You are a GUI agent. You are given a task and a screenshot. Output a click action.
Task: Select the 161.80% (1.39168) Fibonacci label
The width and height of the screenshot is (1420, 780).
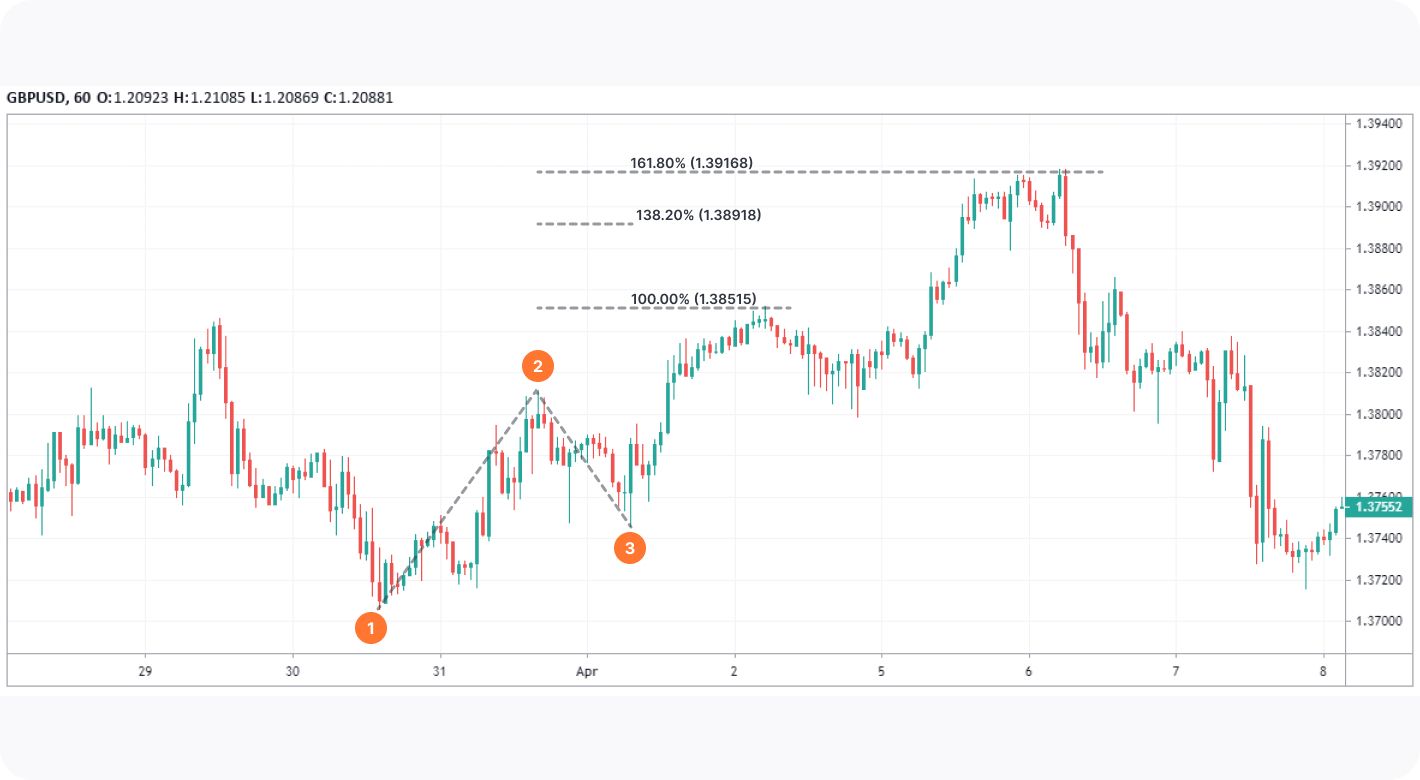tap(691, 163)
